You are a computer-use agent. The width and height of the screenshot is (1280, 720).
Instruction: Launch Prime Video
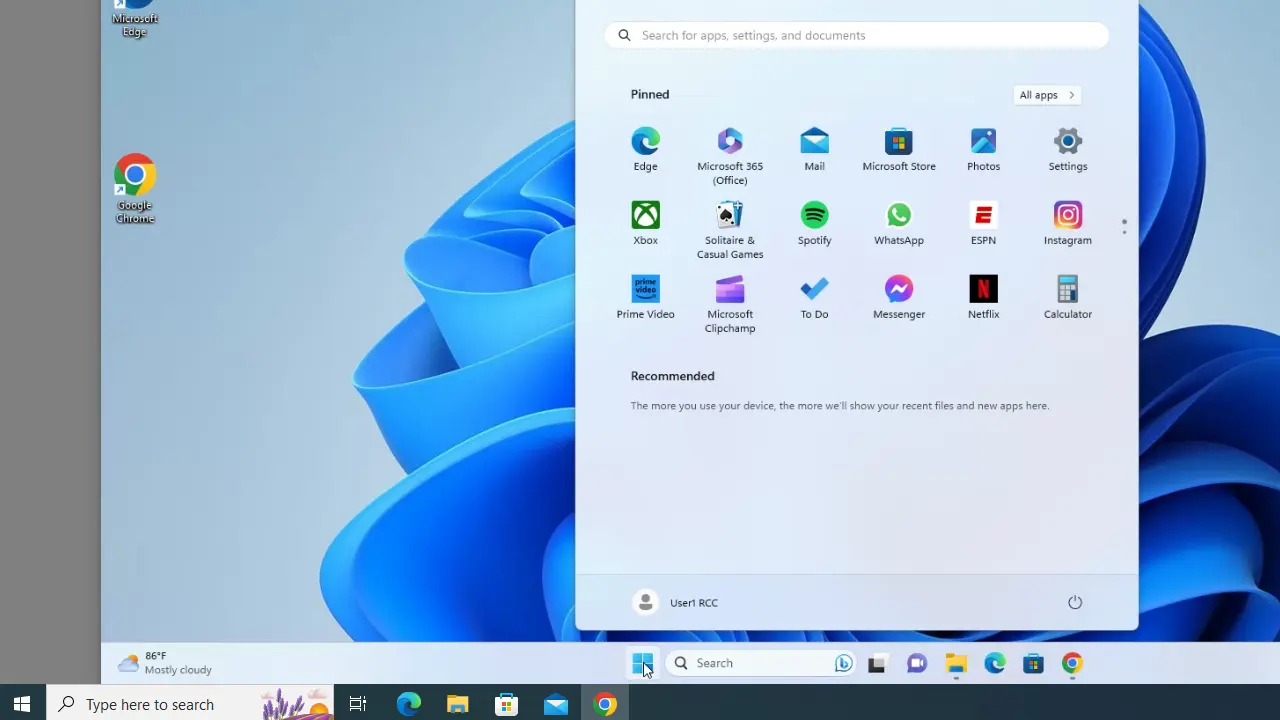645,298
